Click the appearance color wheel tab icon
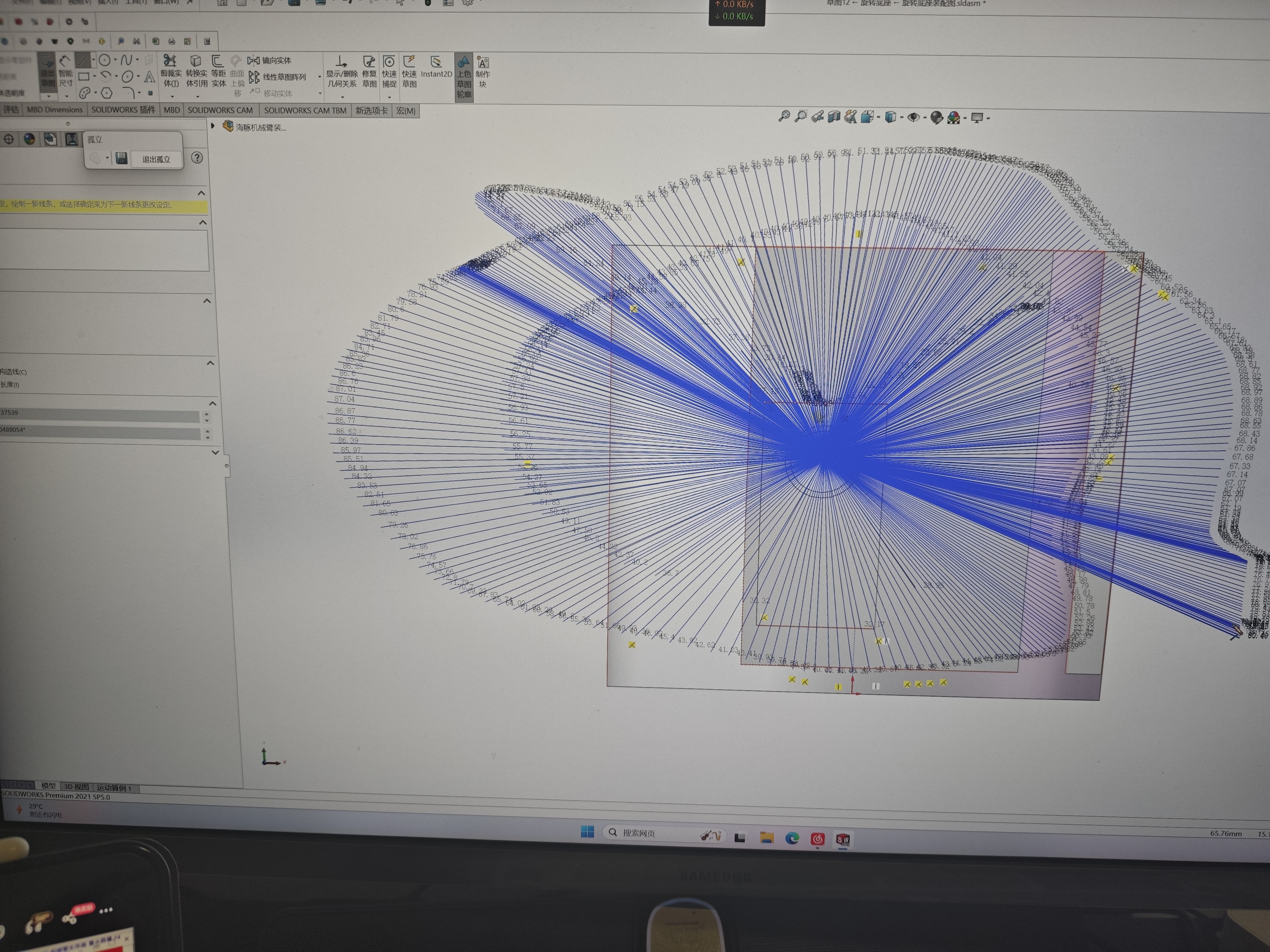Screen dimensions: 1270x952 [29, 139]
